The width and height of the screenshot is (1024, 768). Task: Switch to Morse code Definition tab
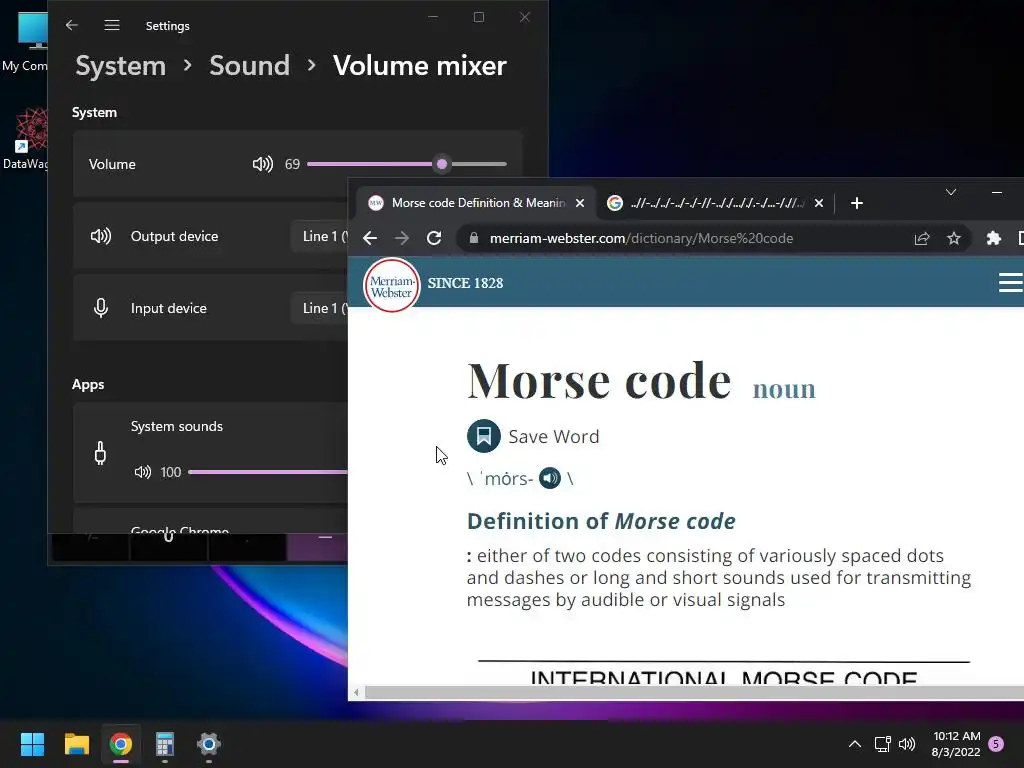(x=475, y=203)
